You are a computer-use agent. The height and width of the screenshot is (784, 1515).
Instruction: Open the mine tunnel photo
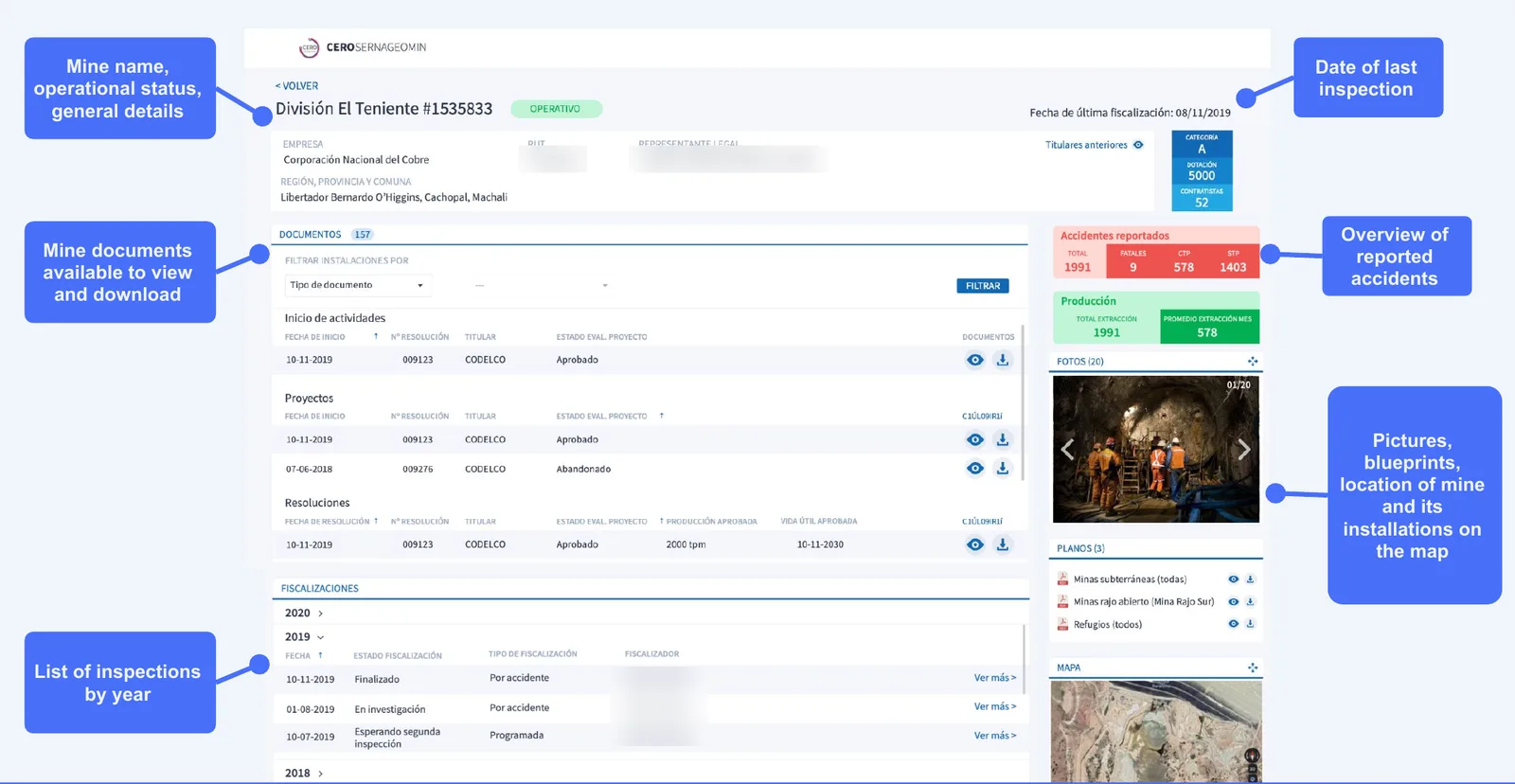click(1156, 450)
